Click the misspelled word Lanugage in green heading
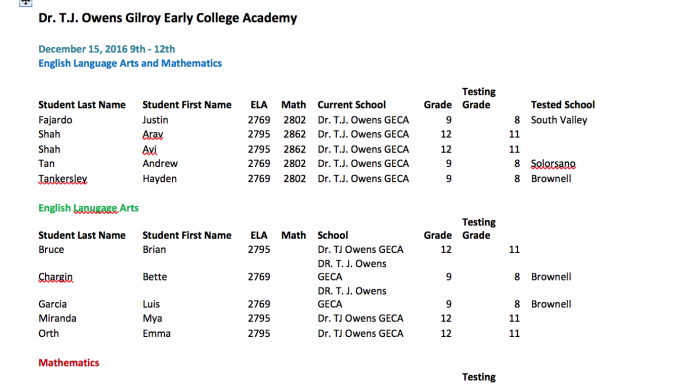This screenshot has width=696, height=385. 95,208
